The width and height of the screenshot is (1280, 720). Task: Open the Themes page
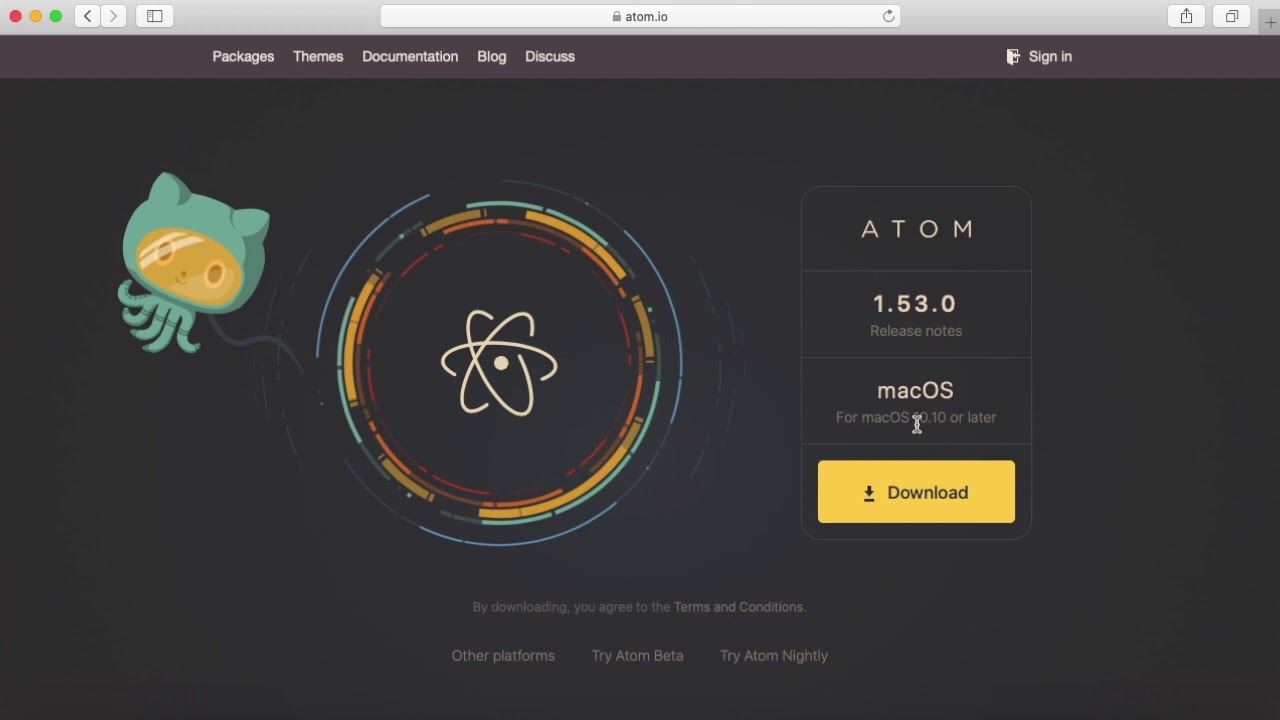[318, 57]
